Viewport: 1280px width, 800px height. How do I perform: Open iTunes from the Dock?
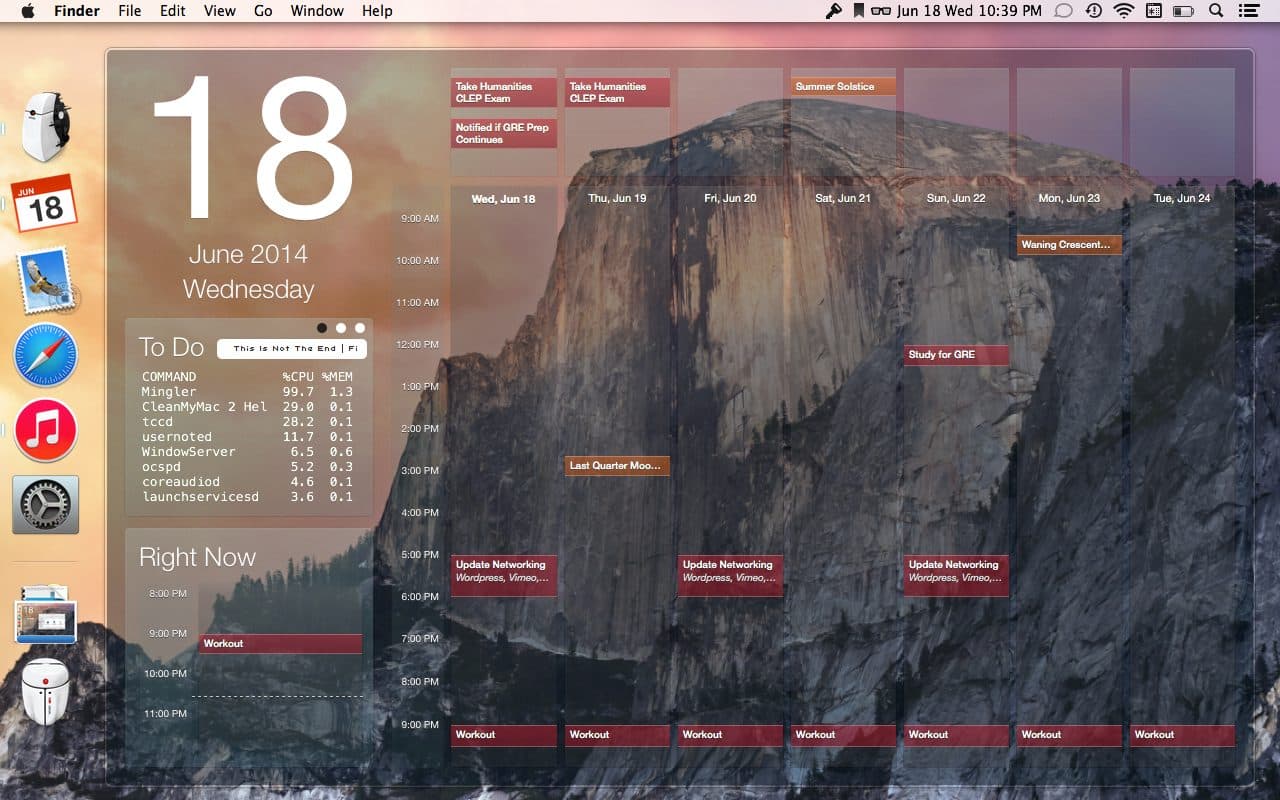pyautogui.click(x=45, y=430)
